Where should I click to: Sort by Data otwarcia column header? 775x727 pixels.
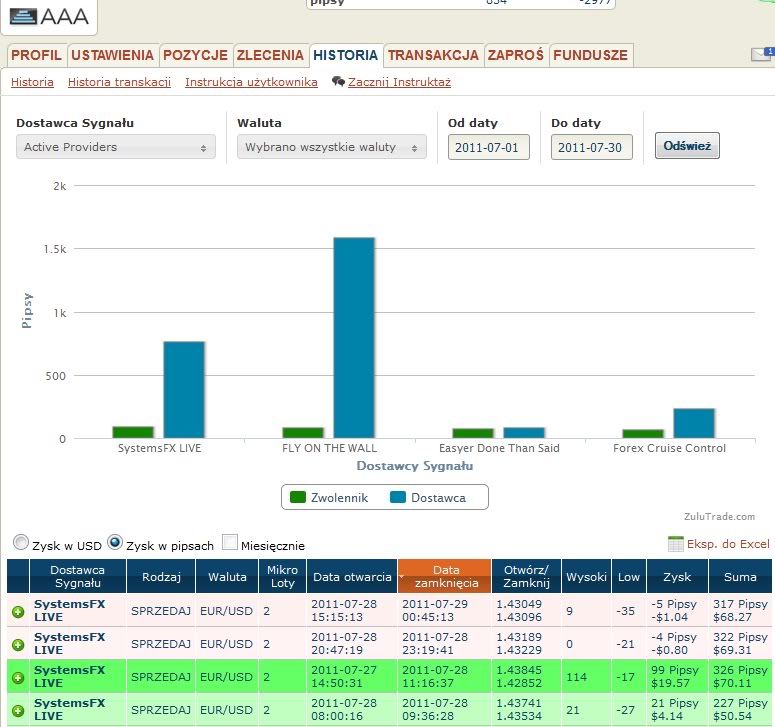coord(352,576)
